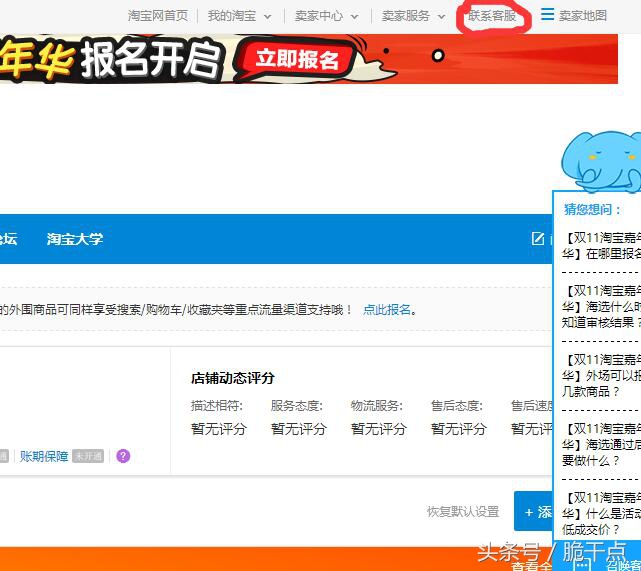Click 描述相符 label
Image resolution: width=641 pixels, height=571 pixels.
(217, 406)
